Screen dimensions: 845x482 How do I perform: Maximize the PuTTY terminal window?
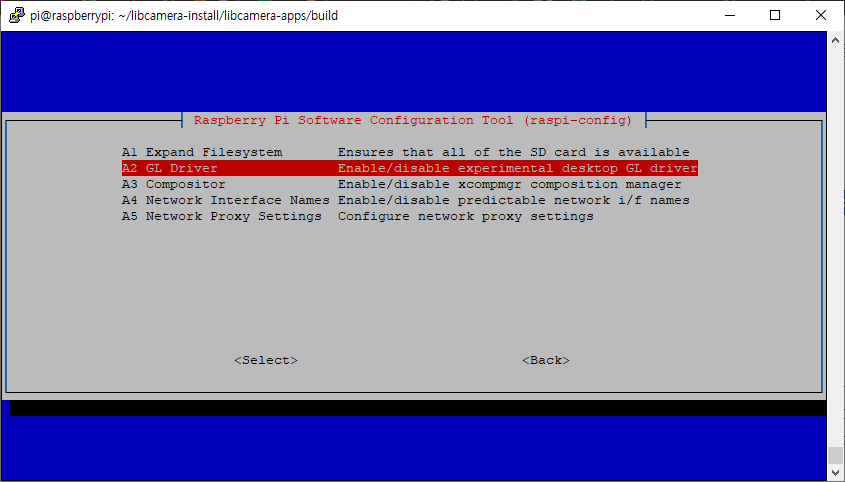click(x=775, y=15)
